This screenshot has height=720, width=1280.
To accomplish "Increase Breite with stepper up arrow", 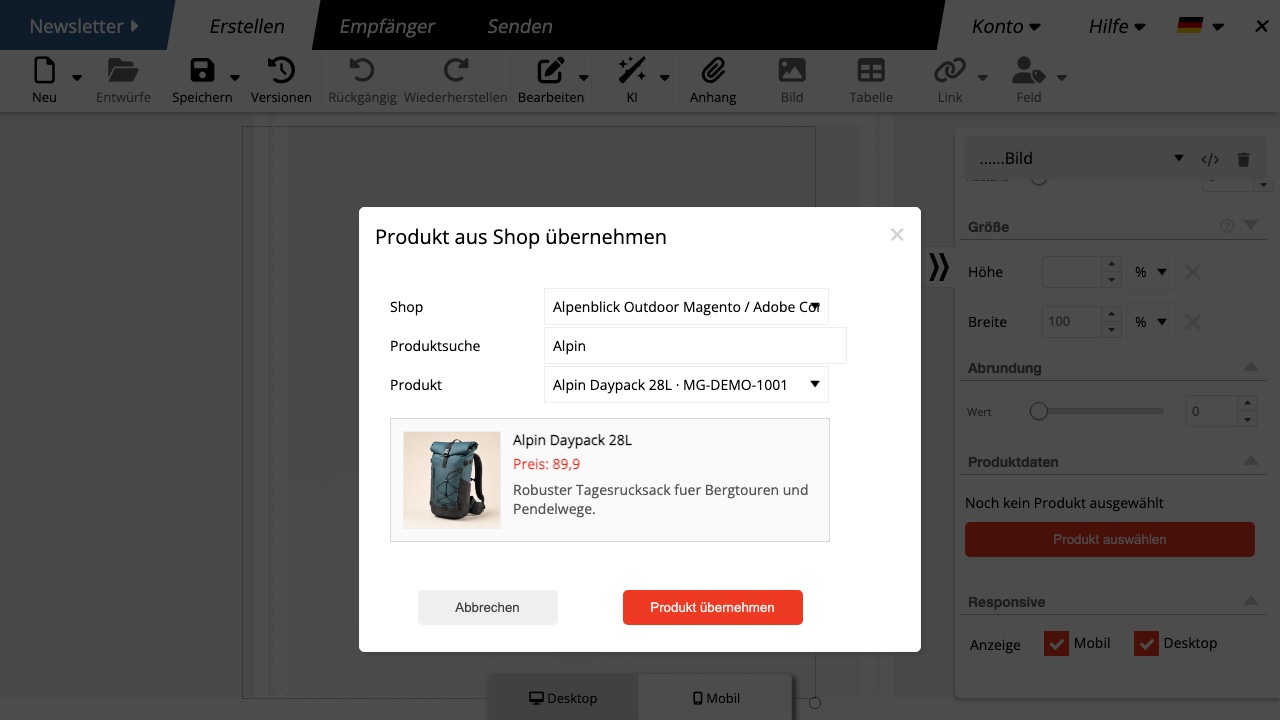I will coord(1111,315).
